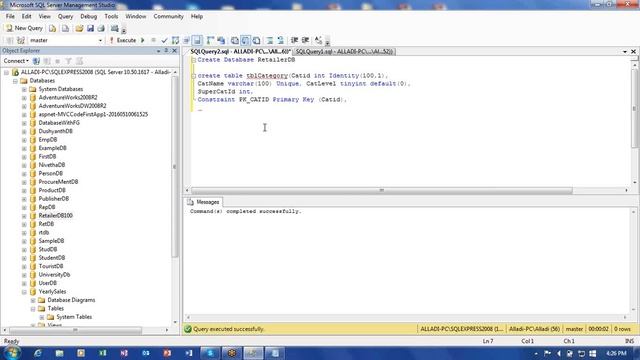Select the PublisherDB database
This screenshot has height=360, width=640.
pyautogui.click(x=53, y=199)
